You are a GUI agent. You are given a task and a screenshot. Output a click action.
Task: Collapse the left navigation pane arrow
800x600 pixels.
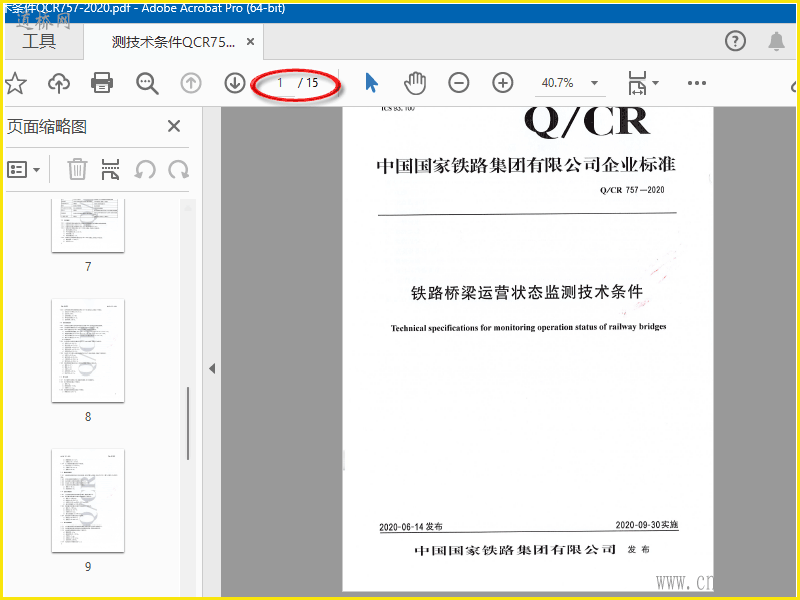click(x=212, y=368)
